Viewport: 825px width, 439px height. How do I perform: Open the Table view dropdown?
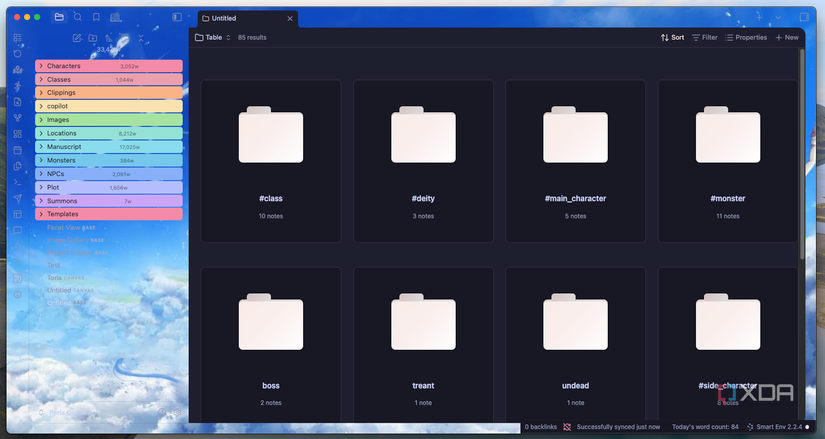(x=213, y=37)
